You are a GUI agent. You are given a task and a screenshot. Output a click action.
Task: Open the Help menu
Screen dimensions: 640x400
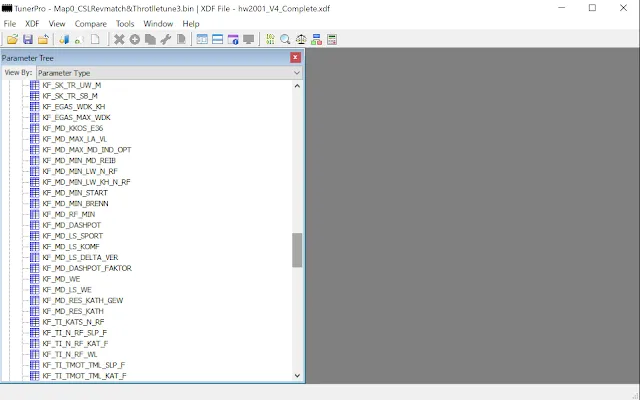pos(191,24)
